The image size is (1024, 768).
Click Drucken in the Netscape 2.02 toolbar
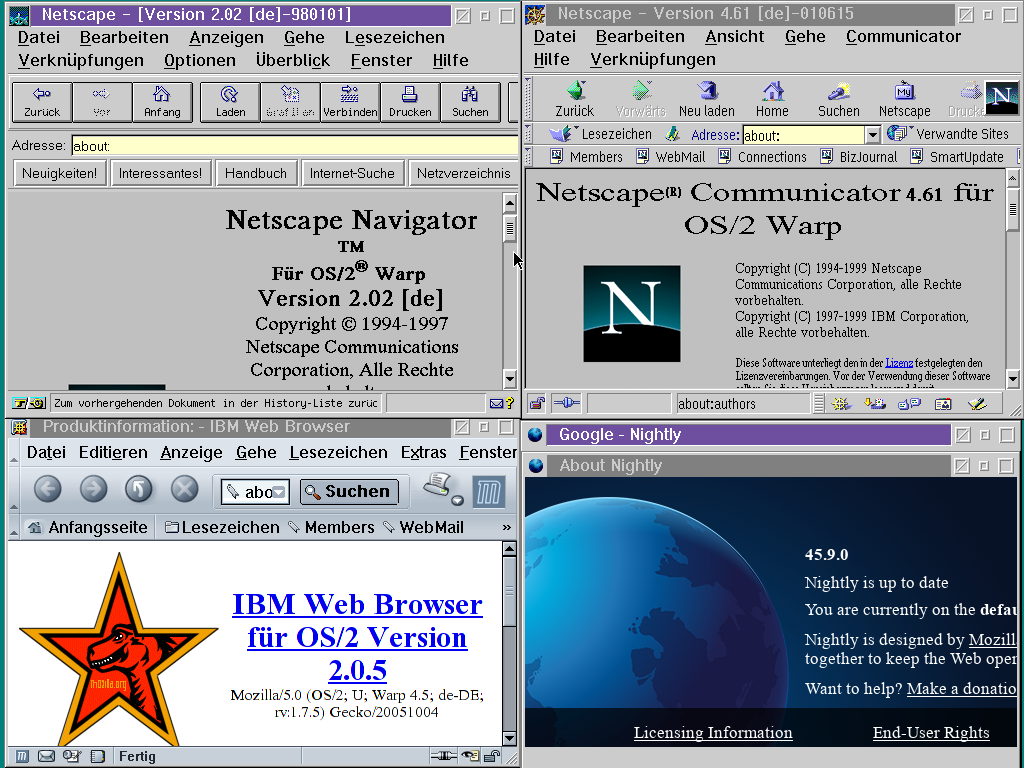pos(410,102)
